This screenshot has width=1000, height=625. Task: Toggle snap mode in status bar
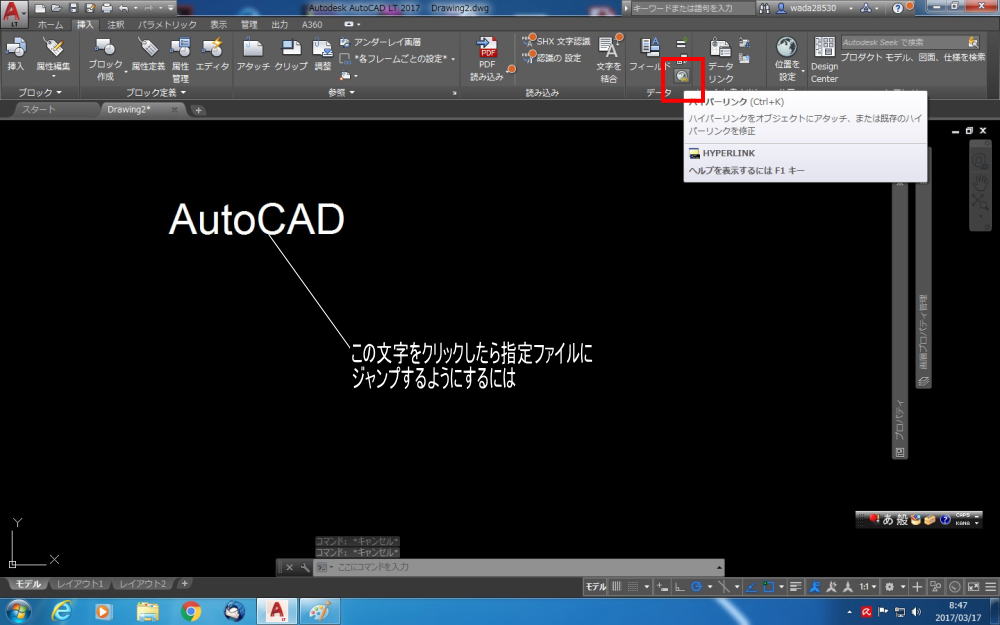(x=633, y=587)
